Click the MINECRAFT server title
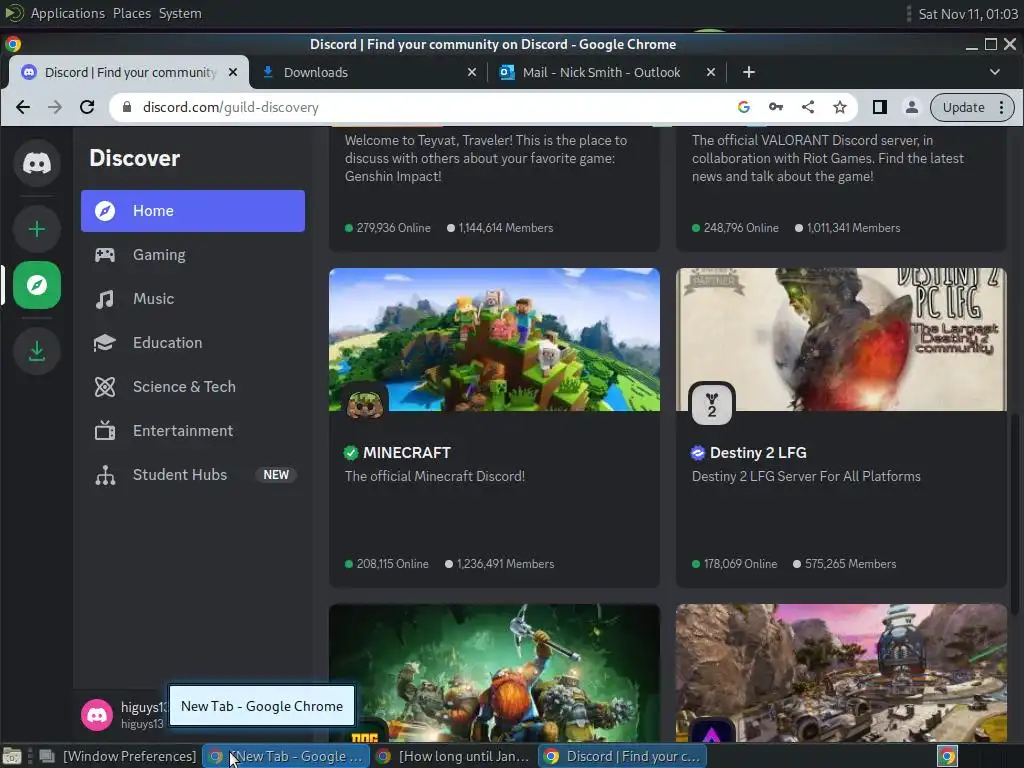 click(x=407, y=453)
